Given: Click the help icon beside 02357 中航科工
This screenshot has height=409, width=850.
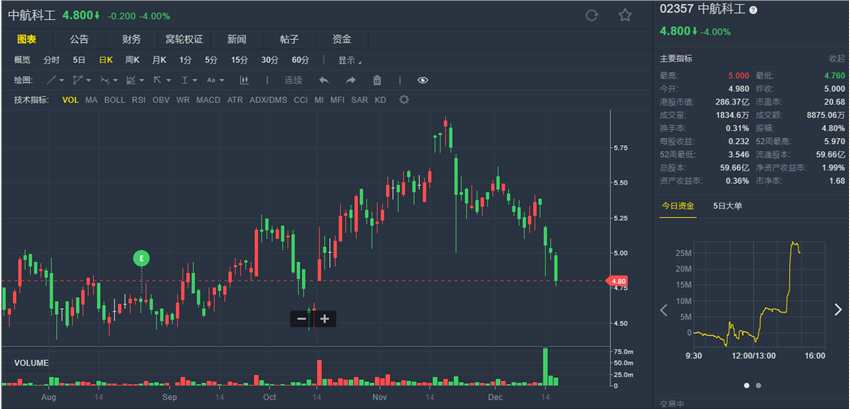Looking at the screenshot, I should click(753, 10).
